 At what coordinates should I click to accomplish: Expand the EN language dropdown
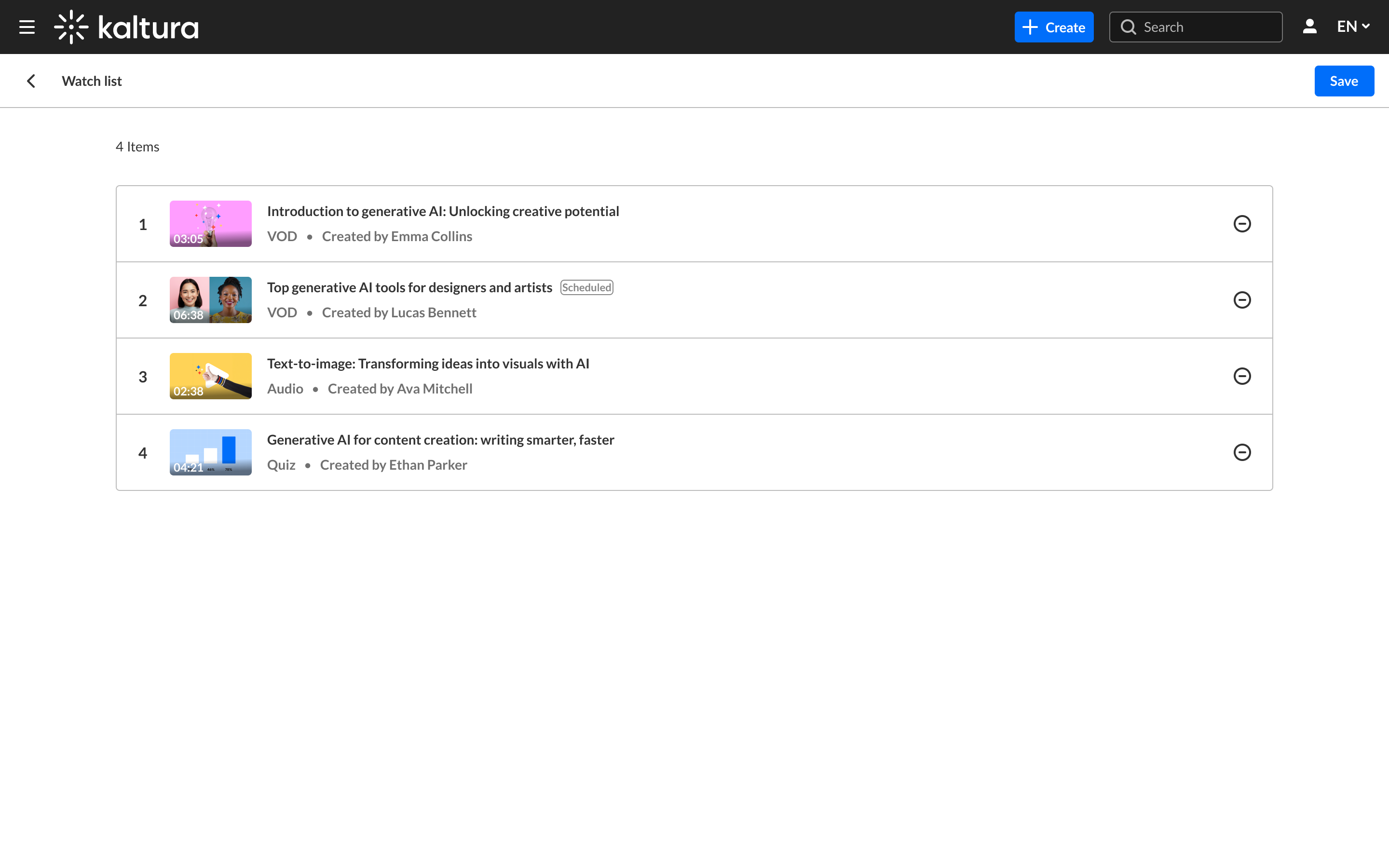1353,27
